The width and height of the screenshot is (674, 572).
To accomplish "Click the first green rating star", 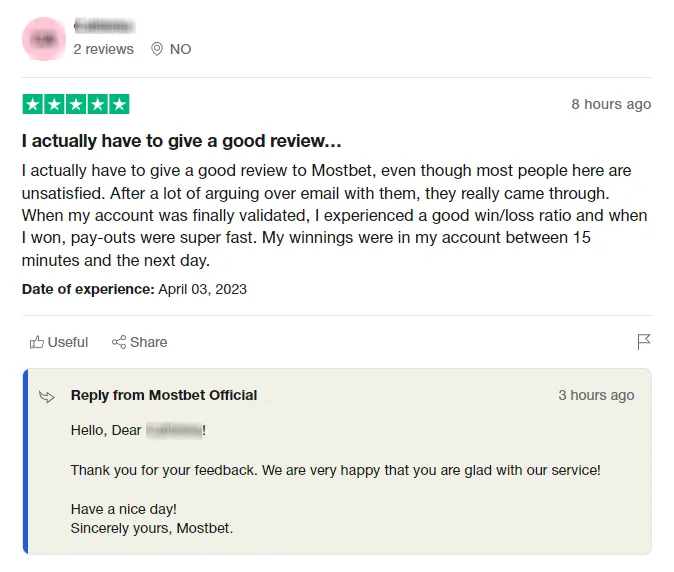I will (32, 104).
